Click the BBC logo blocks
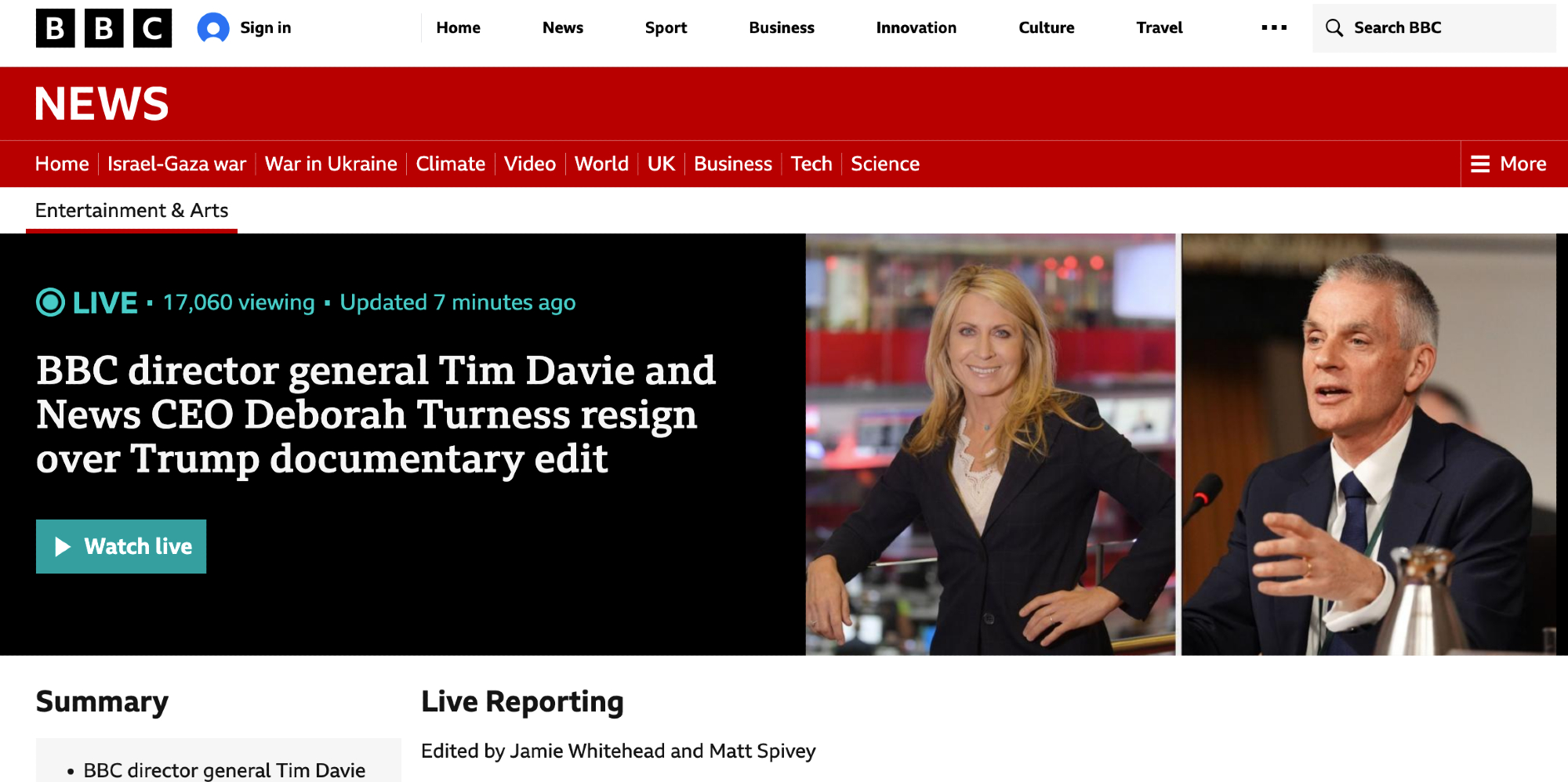Screen dimensions: 1568x782 103,28
